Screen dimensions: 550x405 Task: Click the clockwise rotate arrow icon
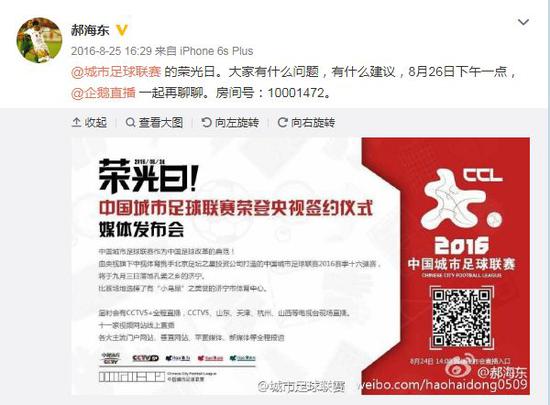(282, 122)
